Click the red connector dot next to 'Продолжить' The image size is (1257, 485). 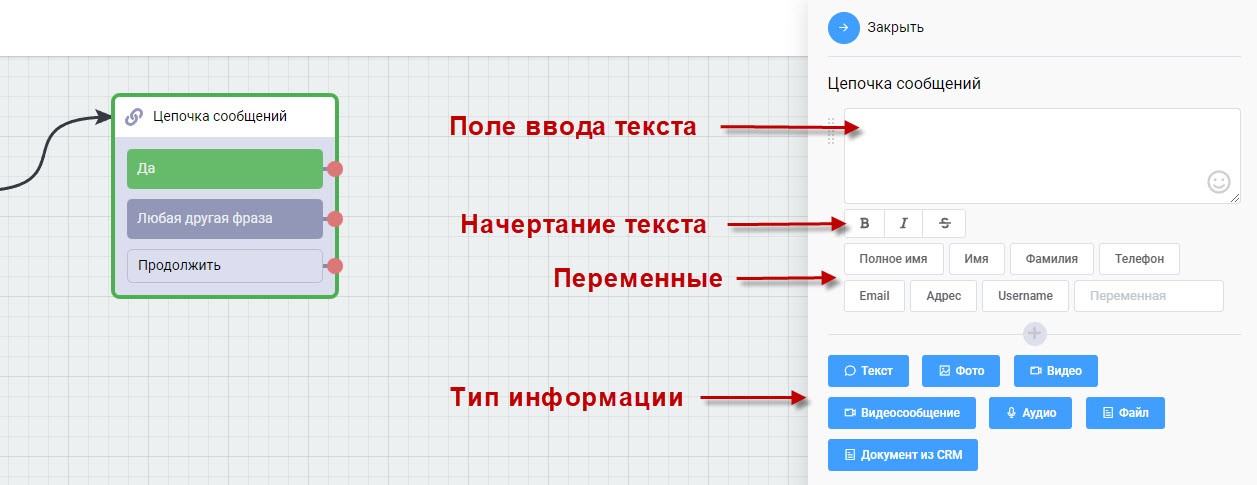pos(335,266)
